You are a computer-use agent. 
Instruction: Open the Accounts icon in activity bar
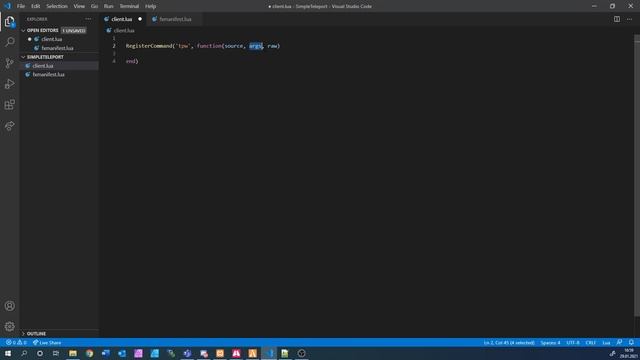pyautogui.click(x=9, y=306)
